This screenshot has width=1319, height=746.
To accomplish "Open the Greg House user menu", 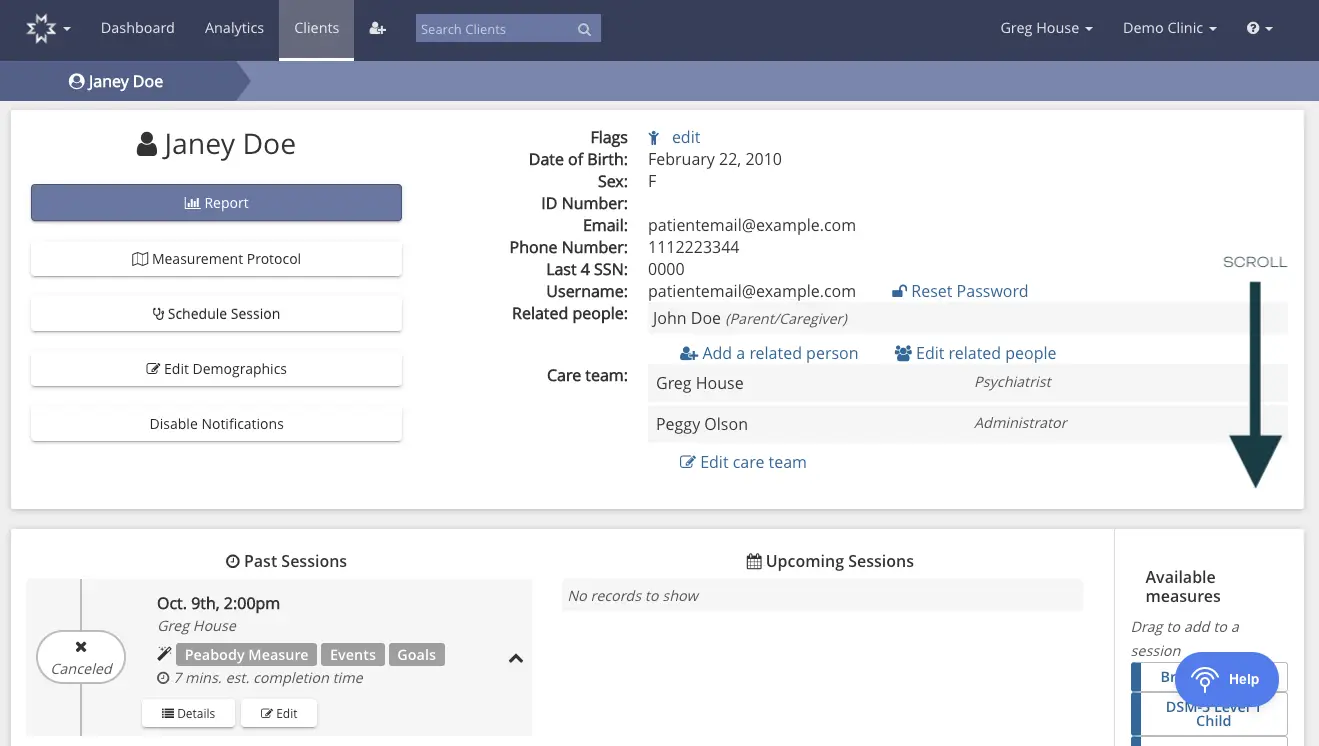I will pos(1045,28).
